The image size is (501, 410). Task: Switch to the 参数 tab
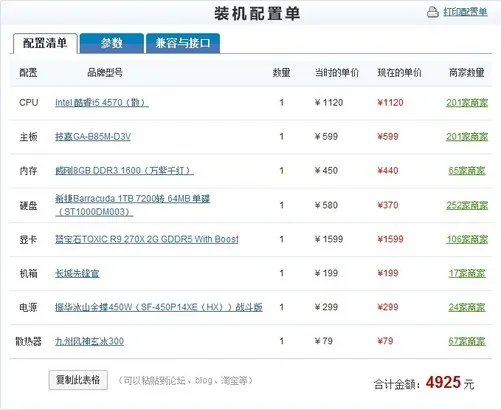click(x=112, y=43)
